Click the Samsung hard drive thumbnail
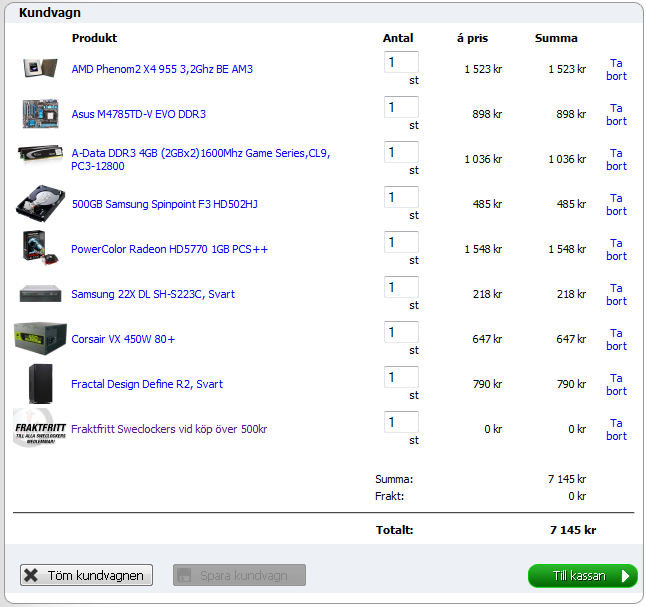Image resolution: width=646 pixels, height=607 pixels. (40, 204)
